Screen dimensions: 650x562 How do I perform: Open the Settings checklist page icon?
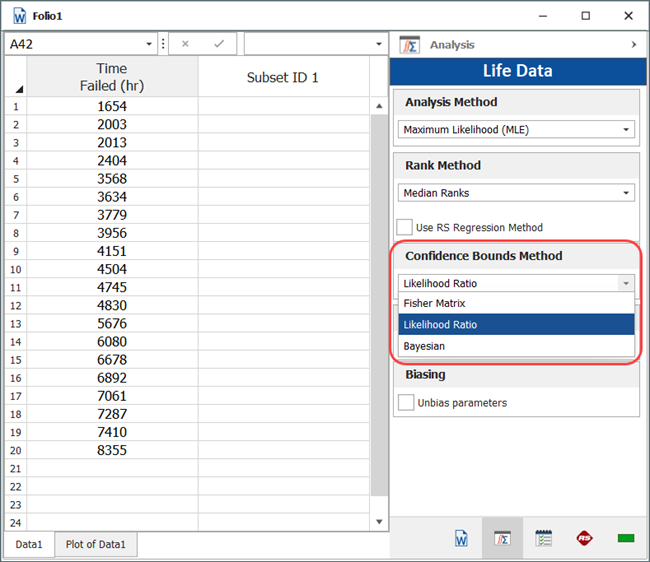click(543, 538)
